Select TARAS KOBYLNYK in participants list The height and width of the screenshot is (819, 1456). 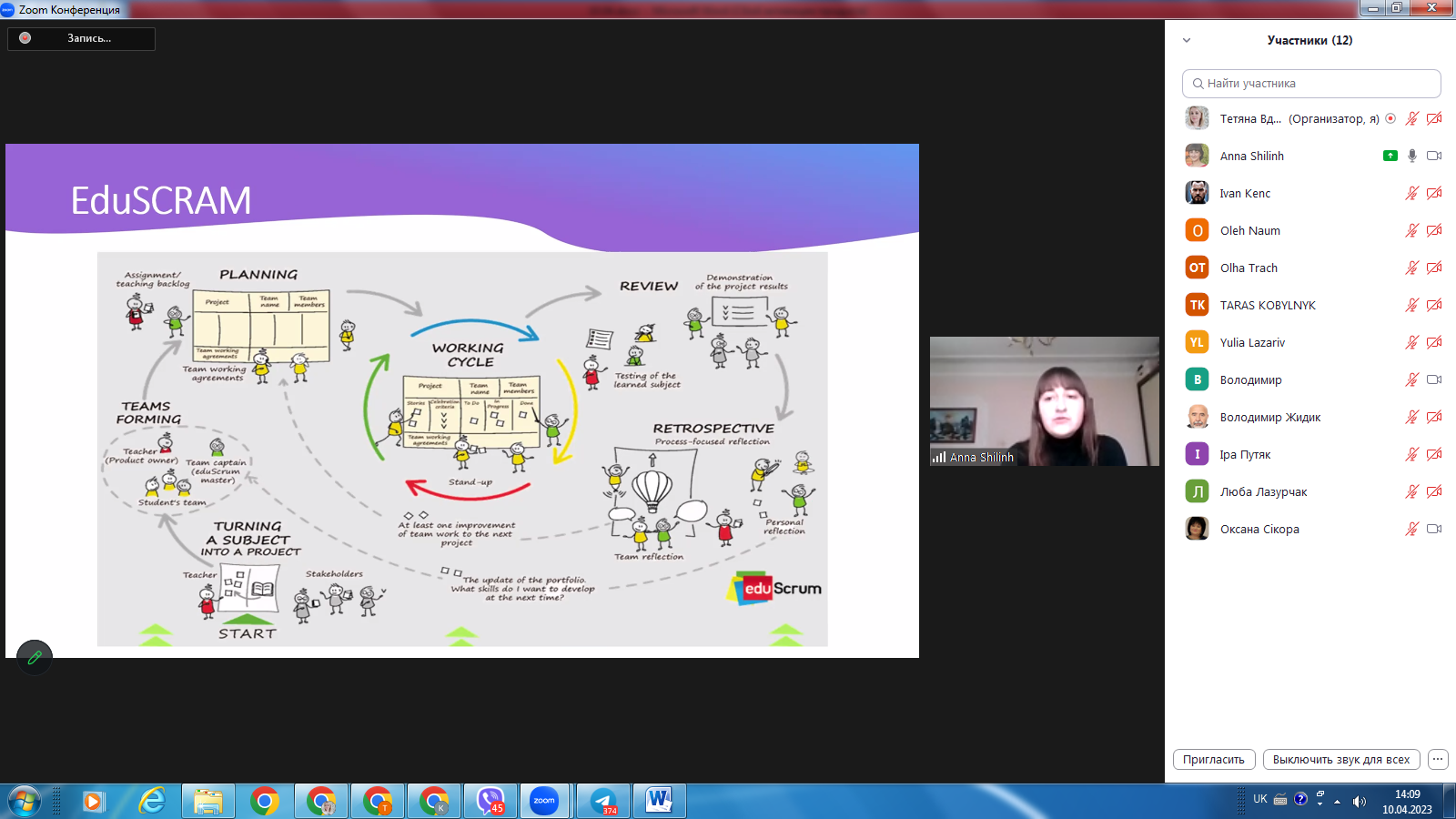[x=1268, y=305]
